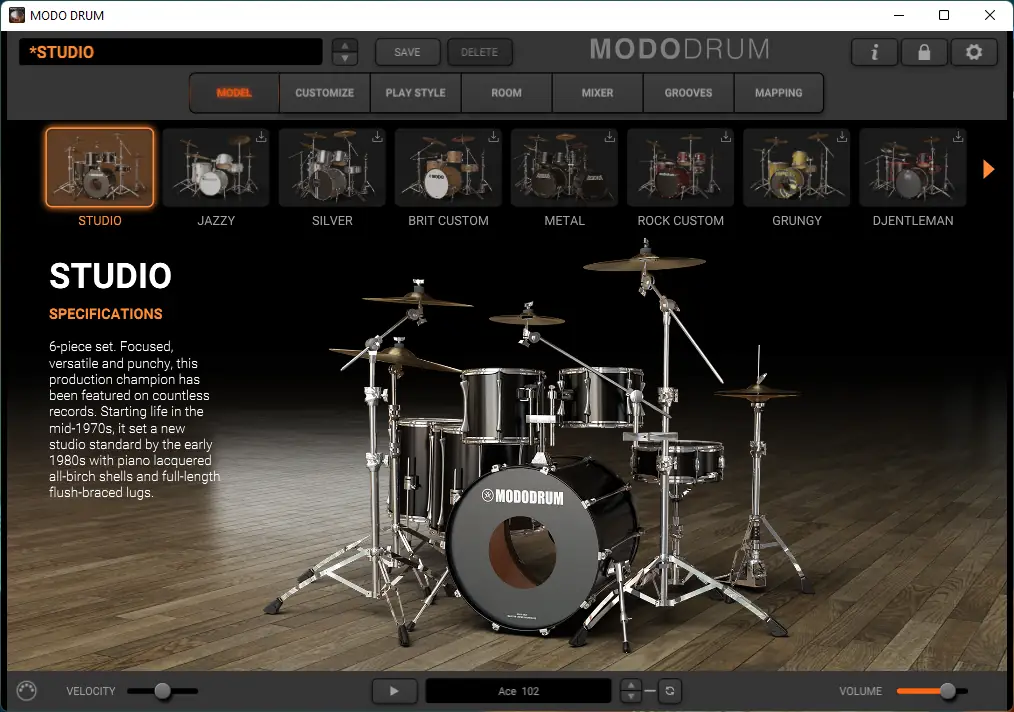This screenshot has width=1014, height=712.
Task: Open the PLAY STYLE tab
Action: click(x=415, y=92)
